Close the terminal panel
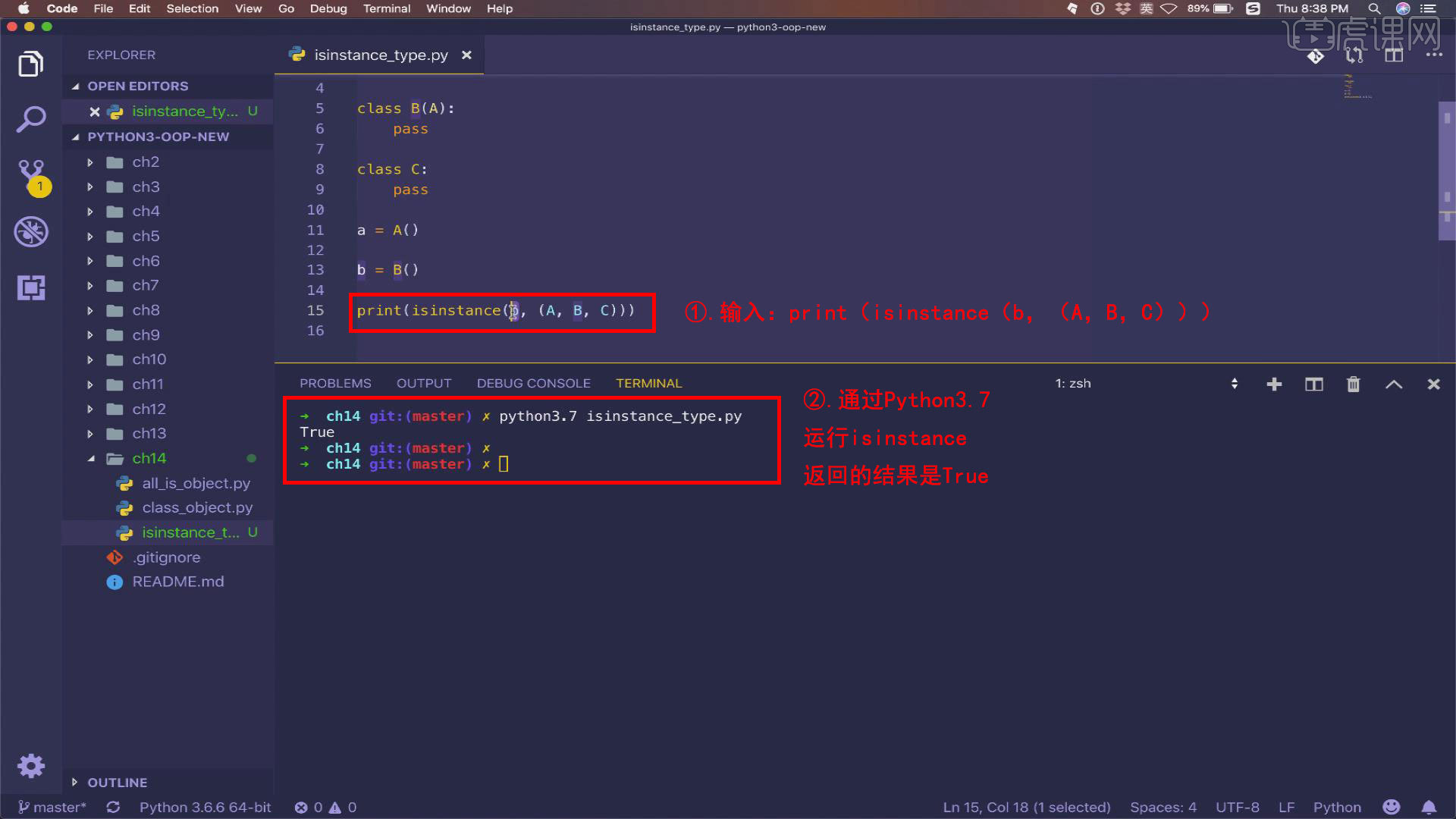This screenshot has height=819, width=1456. click(x=1433, y=384)
